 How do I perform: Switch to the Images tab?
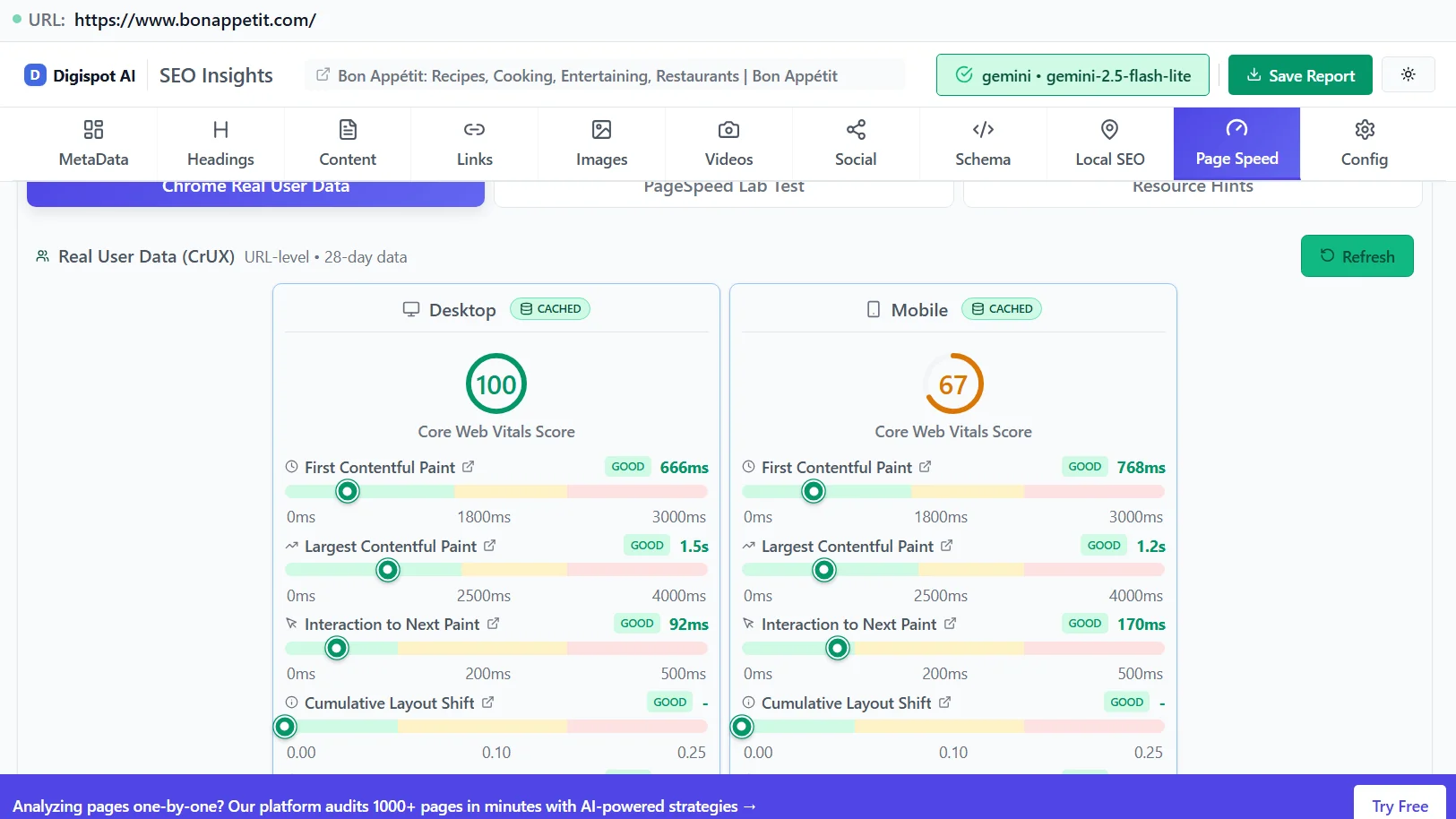[602, 144]
